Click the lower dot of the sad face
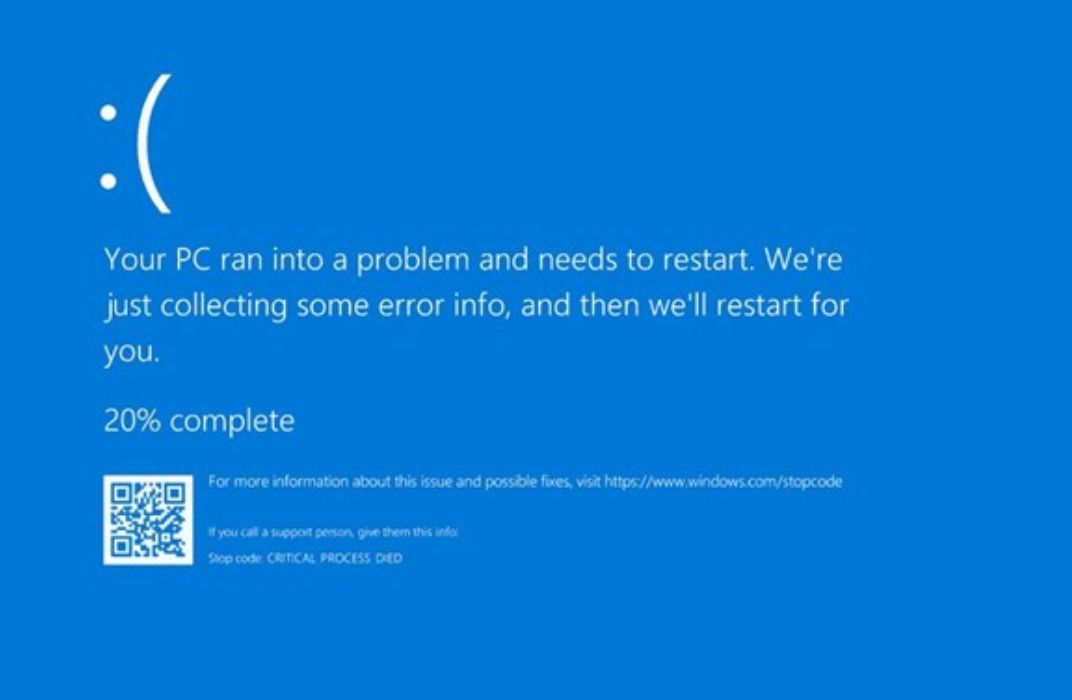The image size is (1072, 700). pyautogui.click(x=108, y=180)
